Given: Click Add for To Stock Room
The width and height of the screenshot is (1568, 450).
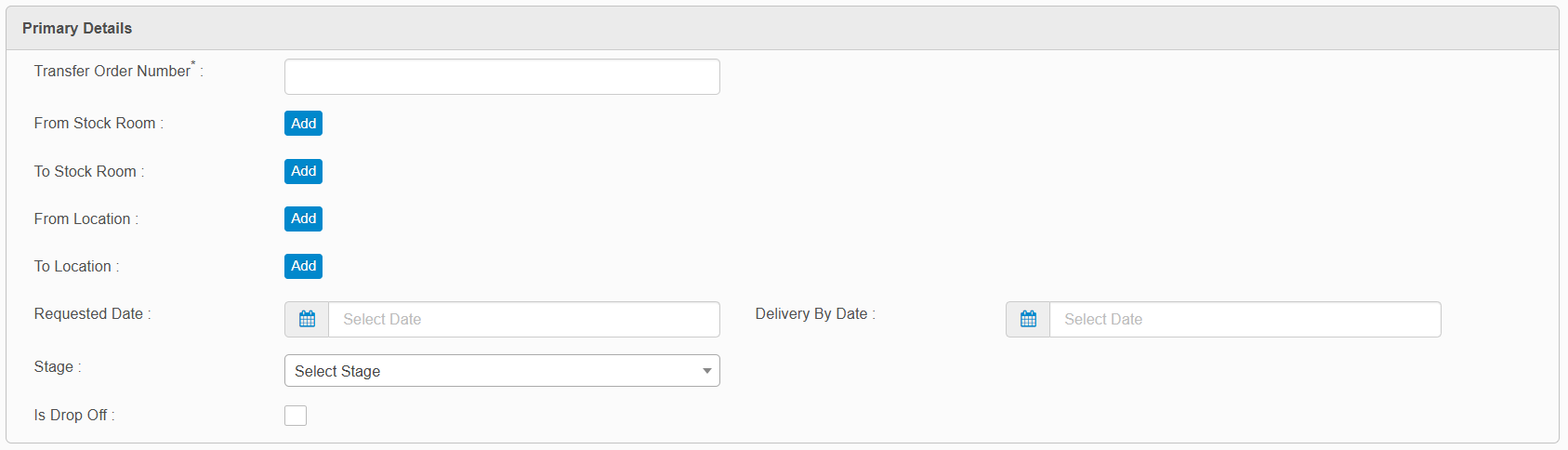Looking at the screenshot, I should click(303, 171).
